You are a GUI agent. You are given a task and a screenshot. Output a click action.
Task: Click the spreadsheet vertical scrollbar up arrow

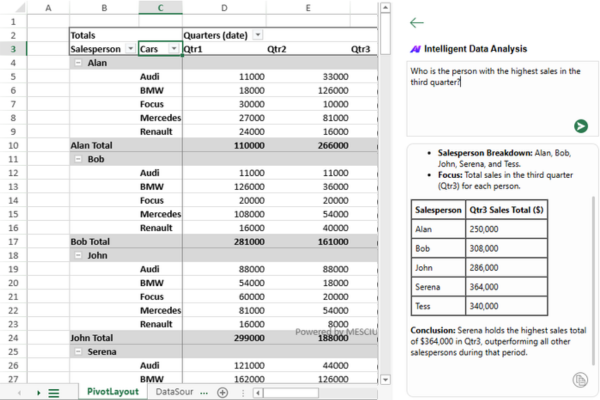click(x=385, y=7)
